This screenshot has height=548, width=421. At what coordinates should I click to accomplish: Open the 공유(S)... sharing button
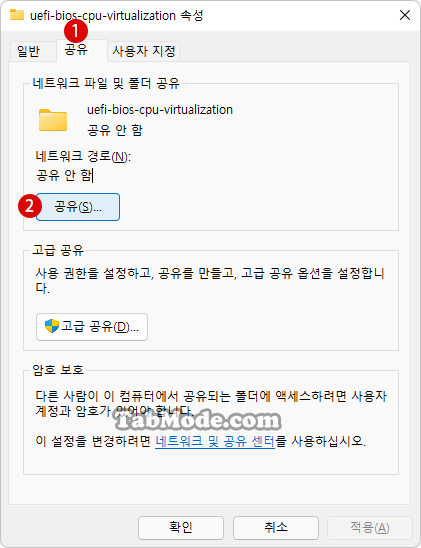pos(78,207)
